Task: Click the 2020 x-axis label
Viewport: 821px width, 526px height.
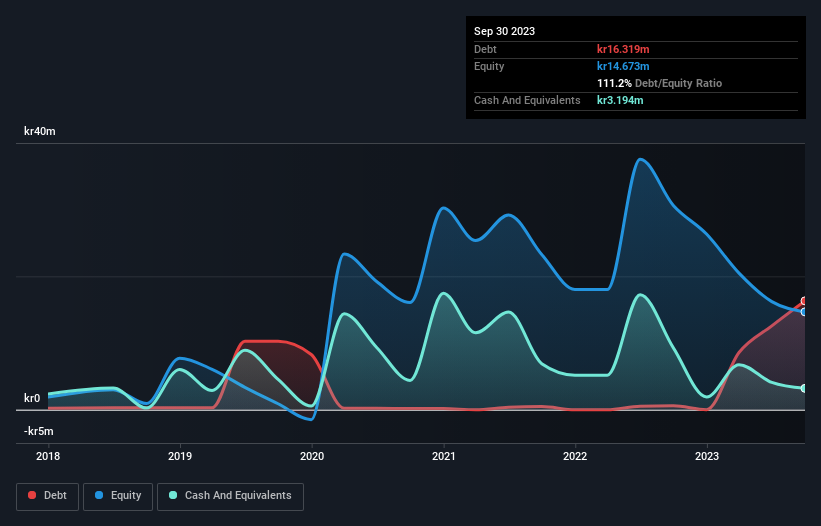Action: (x=312, y=456)
